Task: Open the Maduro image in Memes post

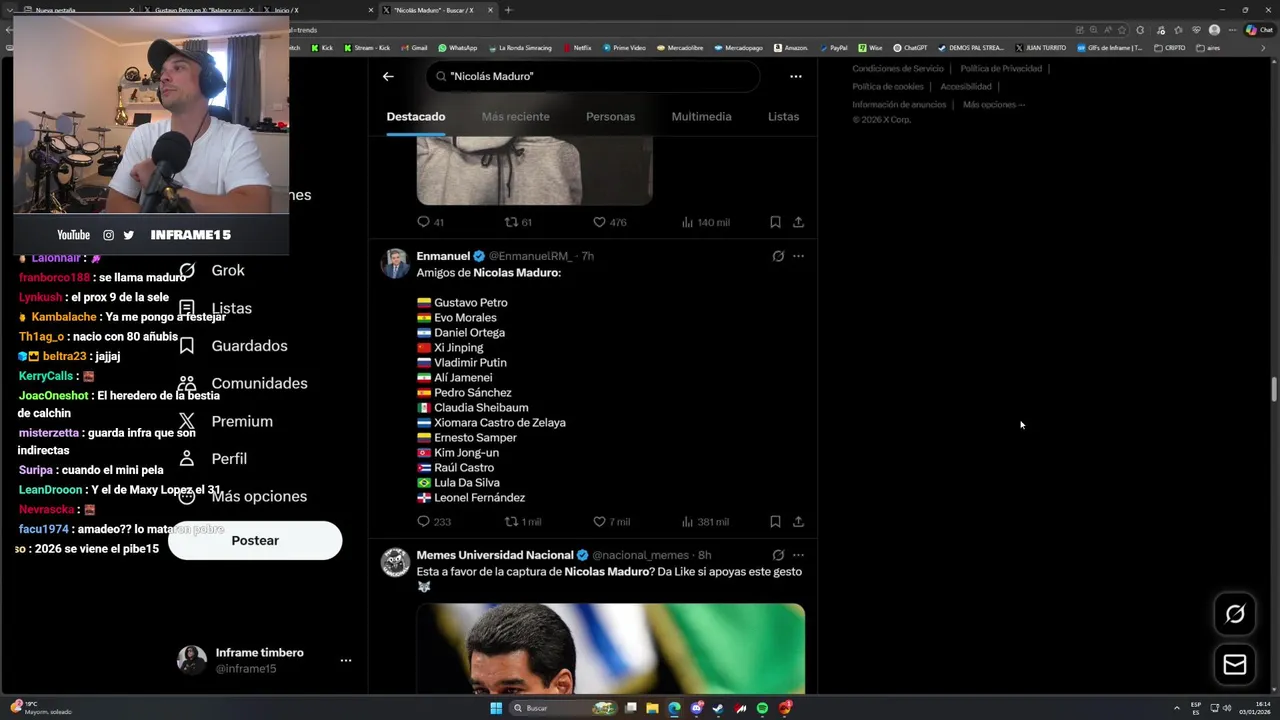Action: (x=610, y=648)
